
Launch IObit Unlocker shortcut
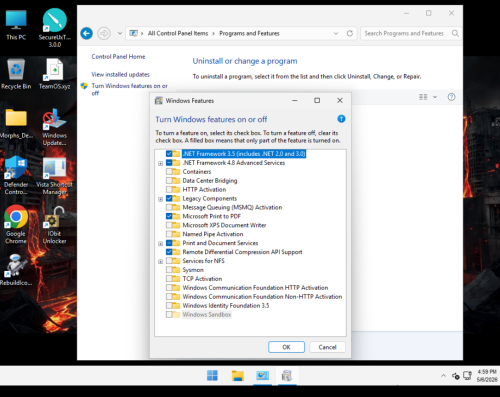(55, 224)
